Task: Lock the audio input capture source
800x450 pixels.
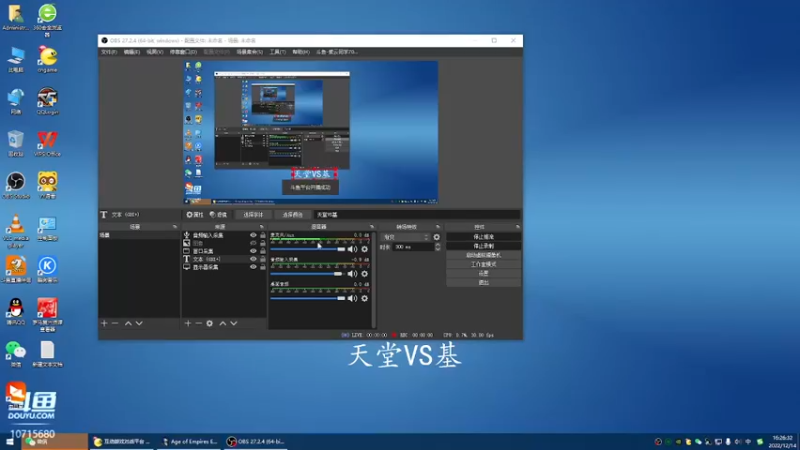Action: pos(263,235)
